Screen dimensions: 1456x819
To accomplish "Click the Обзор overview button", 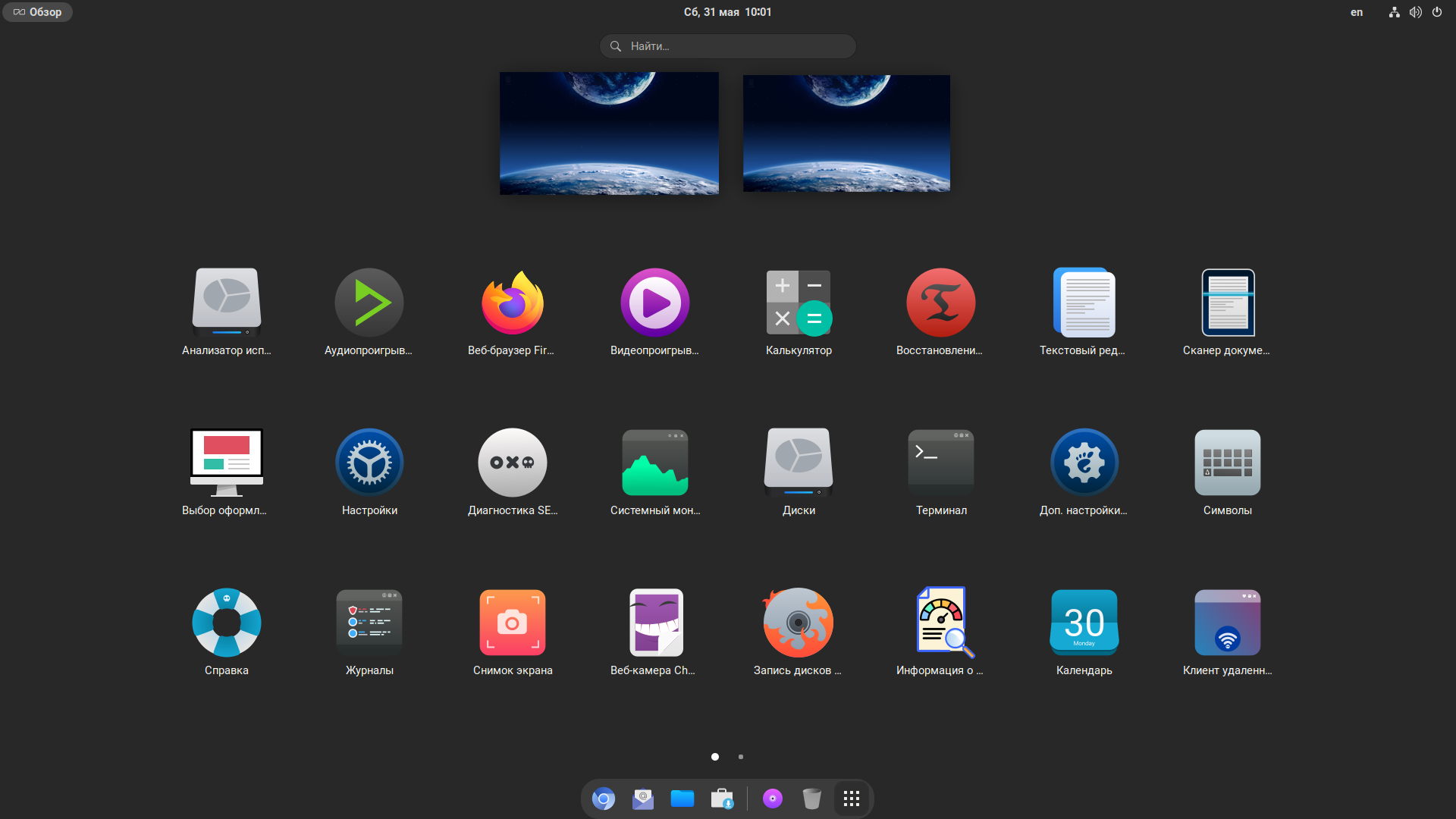I will coord(38,12).
